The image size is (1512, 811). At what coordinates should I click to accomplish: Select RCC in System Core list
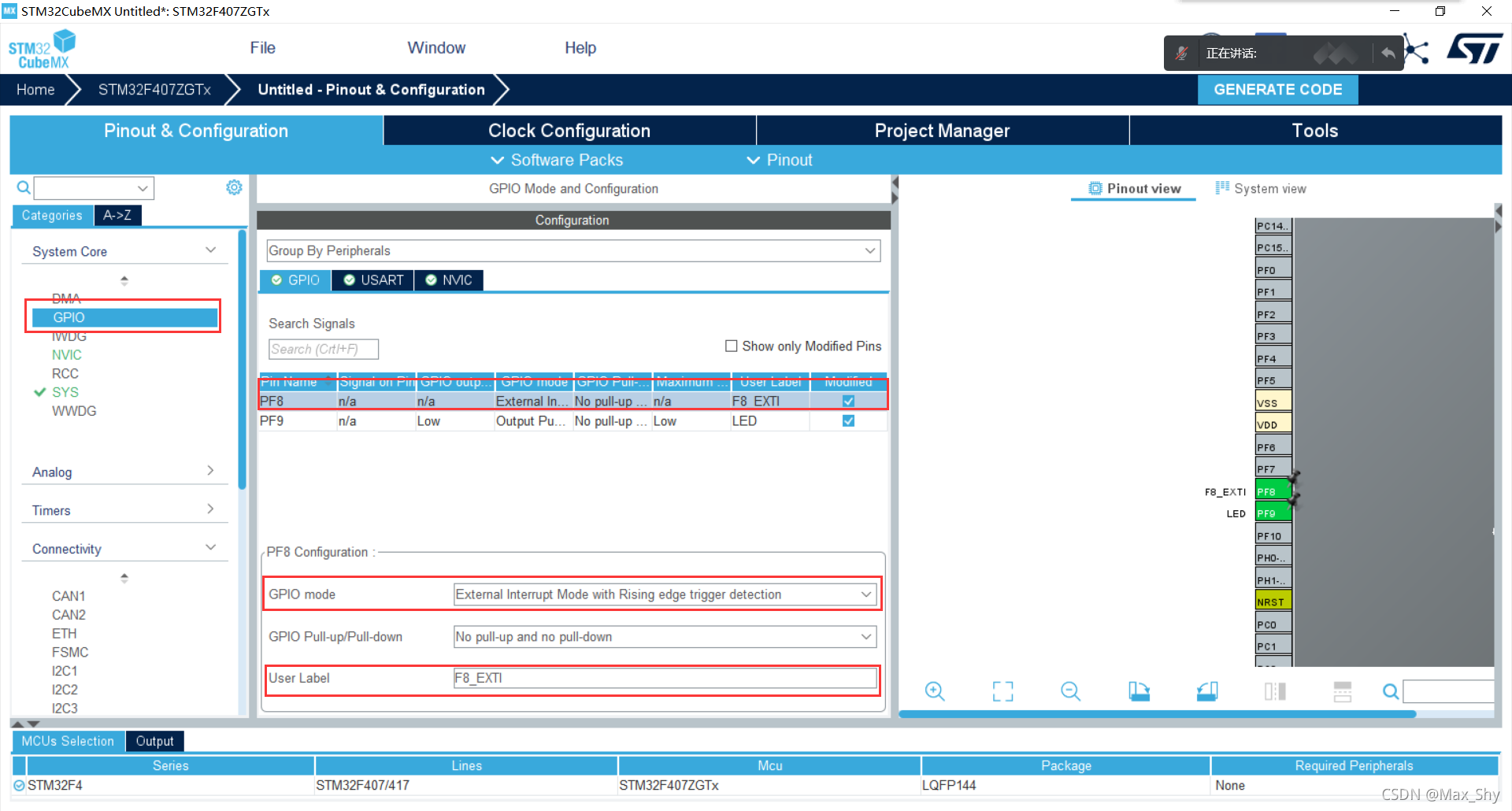pyautogui.click(x=65, y=374)
